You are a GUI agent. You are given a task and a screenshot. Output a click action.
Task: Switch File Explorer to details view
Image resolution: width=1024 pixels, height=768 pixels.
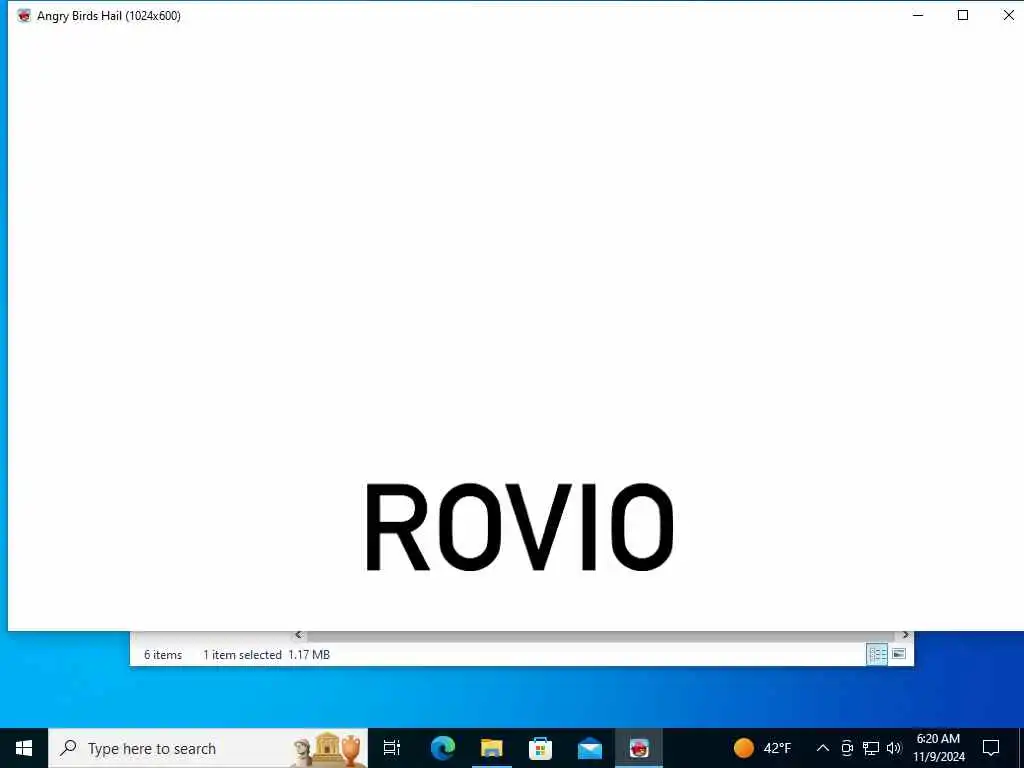876,654
